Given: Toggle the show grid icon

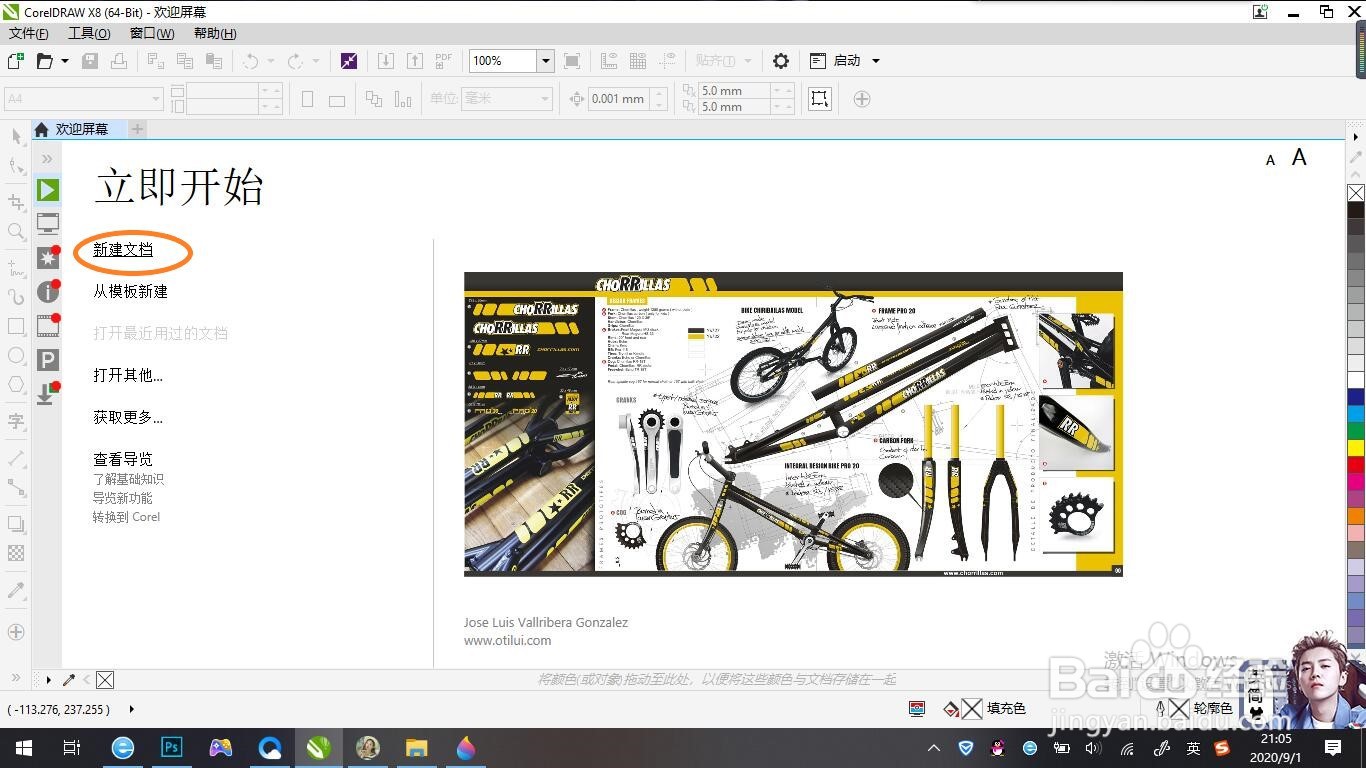Looking at the screenshot, I should point(638,61).
